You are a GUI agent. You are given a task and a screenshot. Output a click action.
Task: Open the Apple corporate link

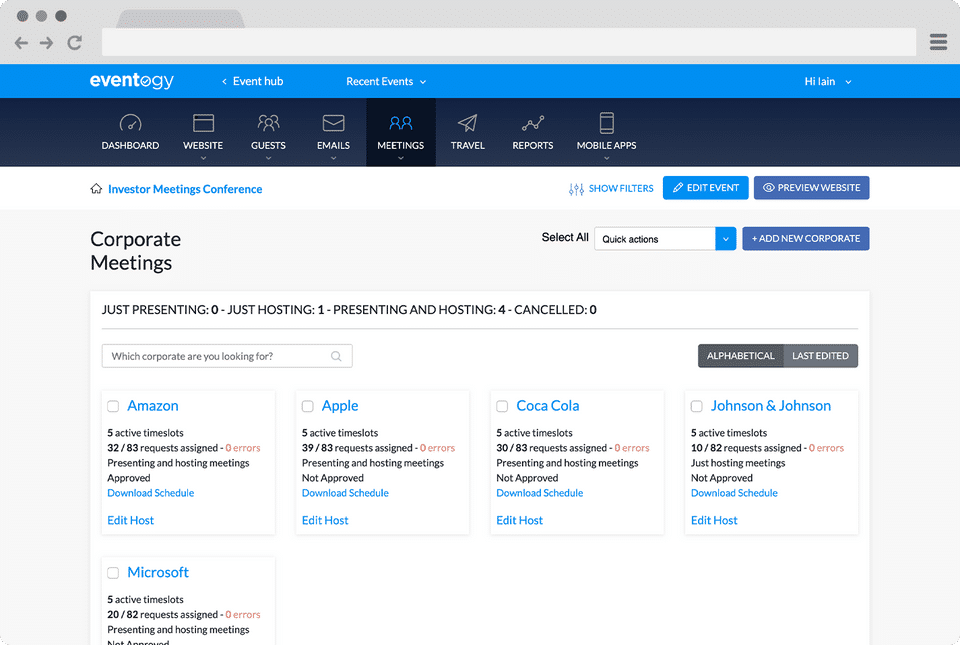pyautogui.click(x=340, y=406)
